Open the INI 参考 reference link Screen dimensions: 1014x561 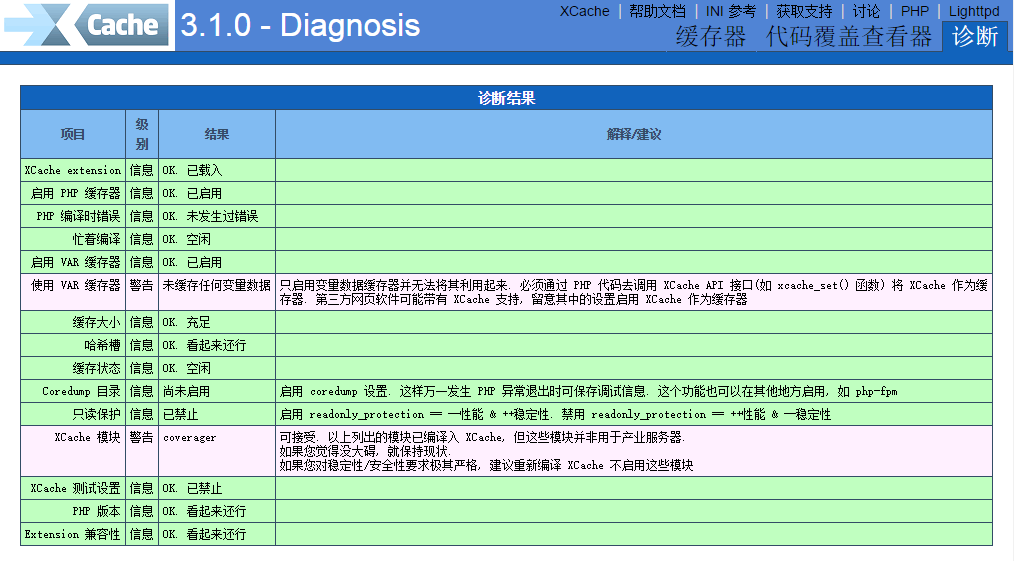730,11
